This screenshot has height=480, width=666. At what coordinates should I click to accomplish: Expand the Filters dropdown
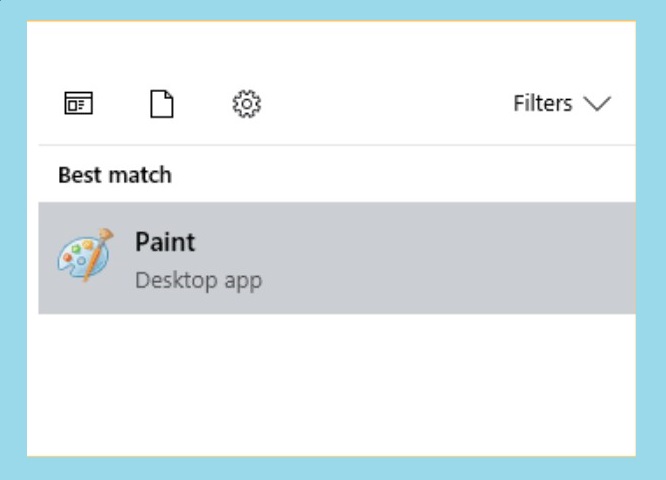tap(562, 103)
